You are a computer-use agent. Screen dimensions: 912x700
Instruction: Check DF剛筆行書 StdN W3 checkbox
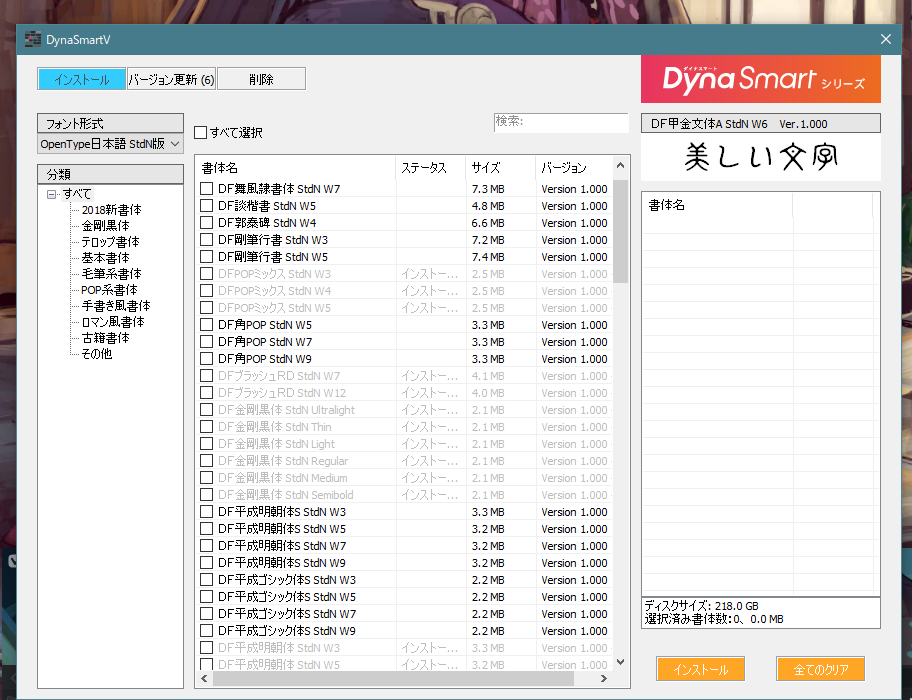(206, 240)
